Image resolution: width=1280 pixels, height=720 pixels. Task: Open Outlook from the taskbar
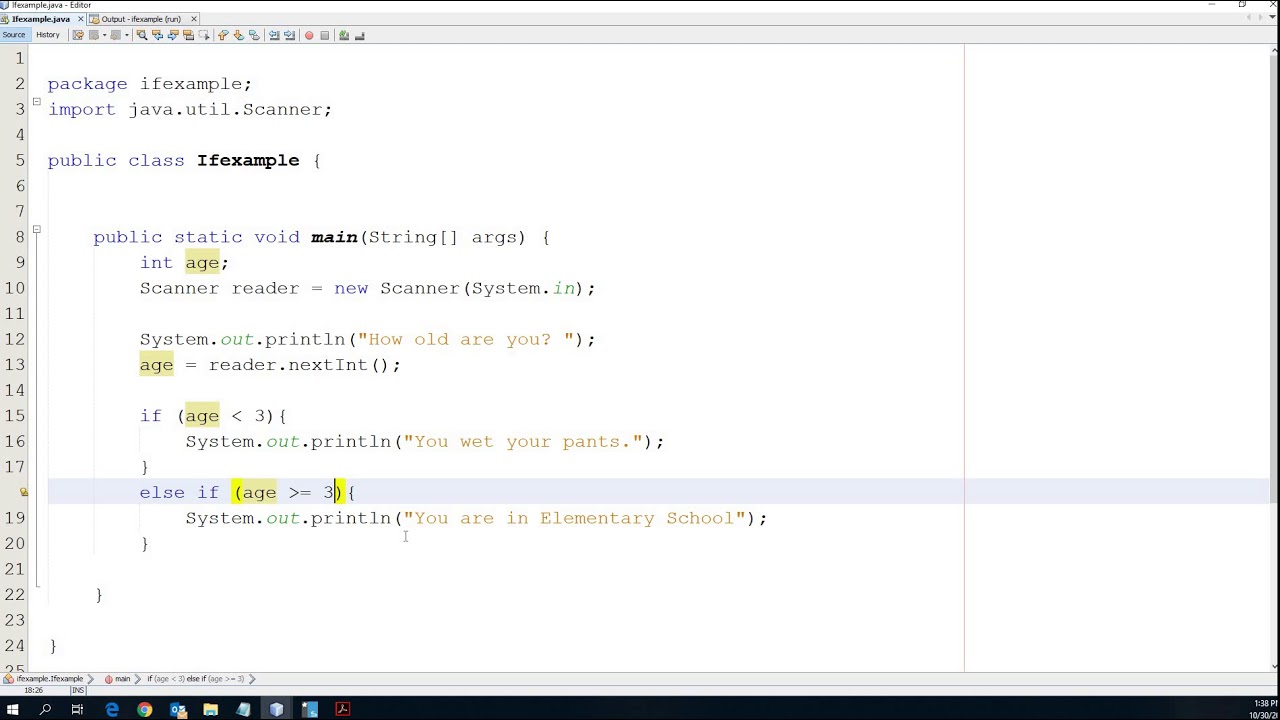click(178, 709)
